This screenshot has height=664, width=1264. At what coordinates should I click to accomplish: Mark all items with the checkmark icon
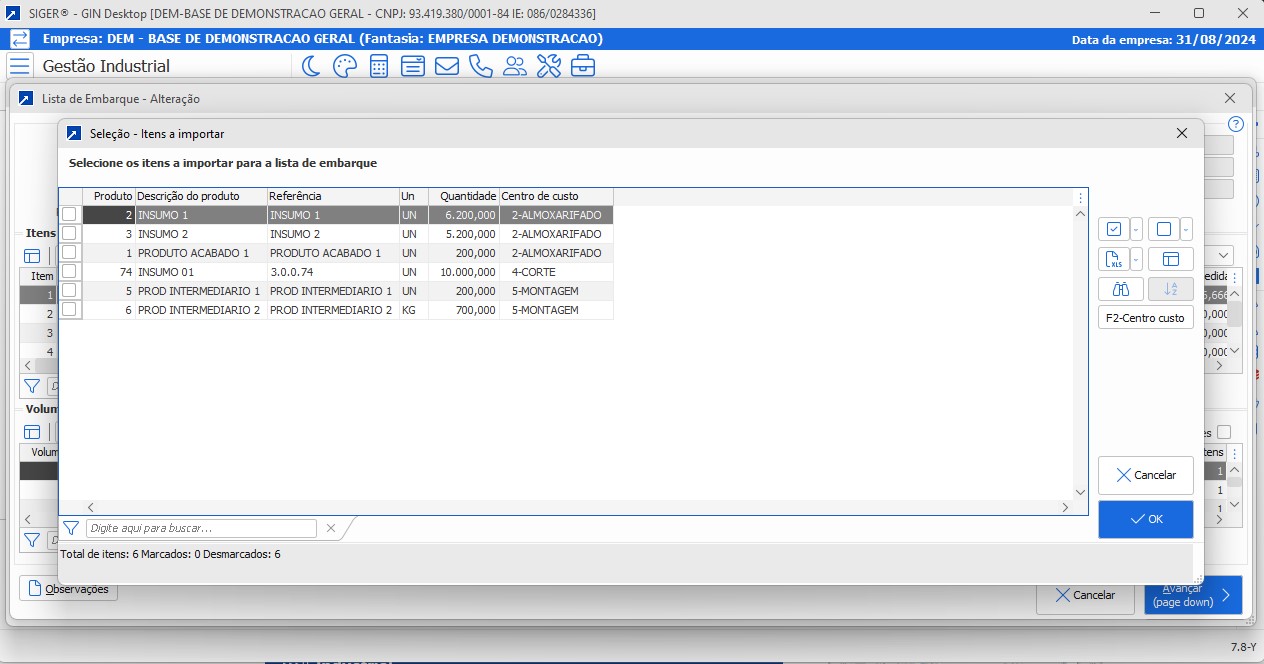1113,229
